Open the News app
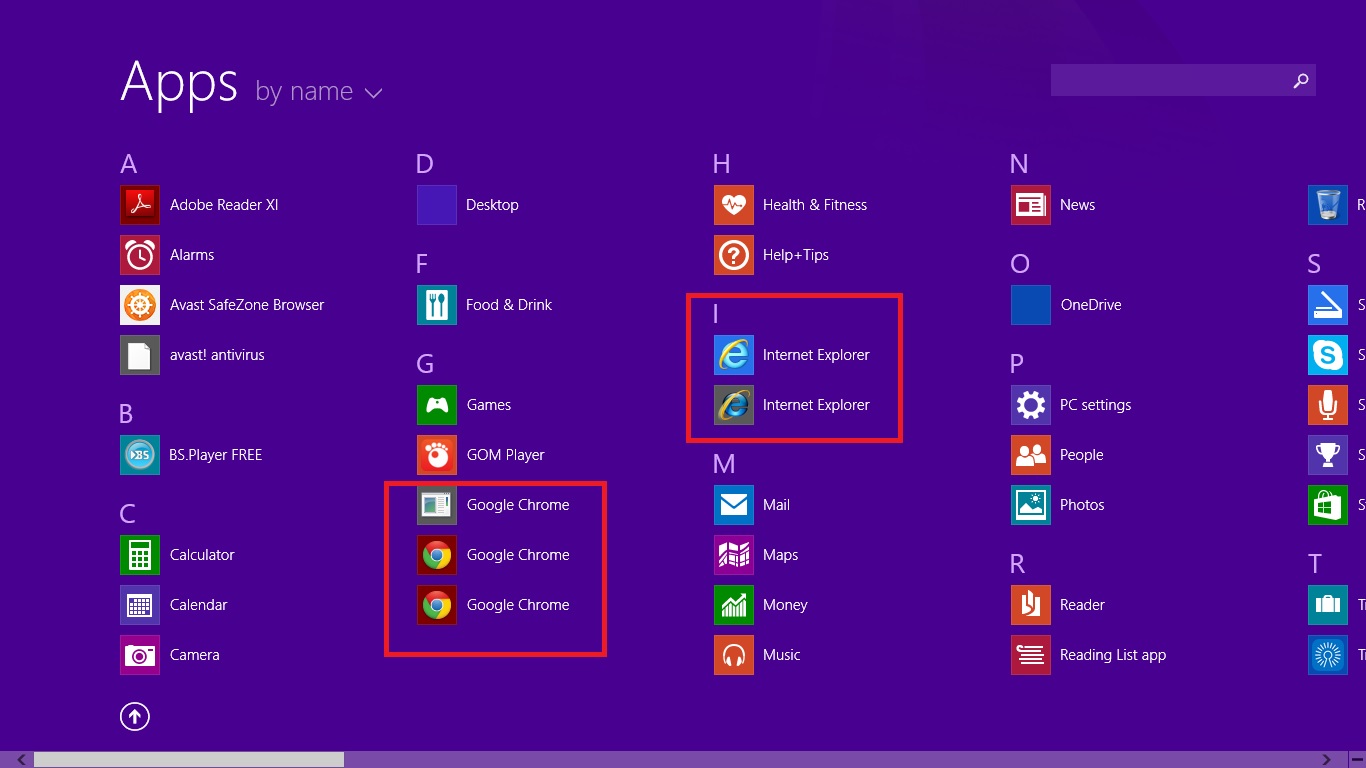Viewport: 1366px width, 768px height. (x=1053, y=205)
